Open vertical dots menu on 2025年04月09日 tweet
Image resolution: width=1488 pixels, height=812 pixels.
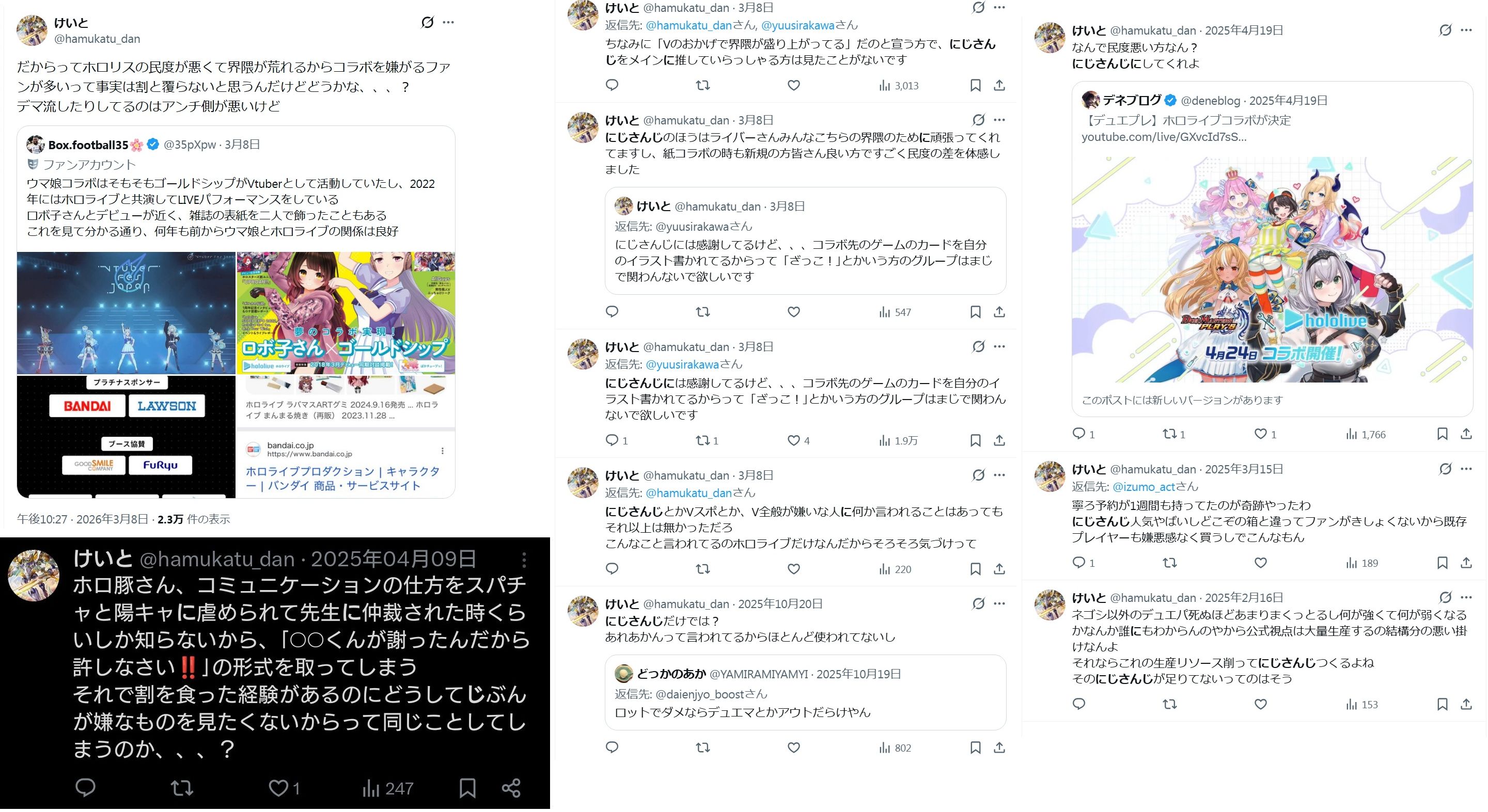[x=524, y=559]
